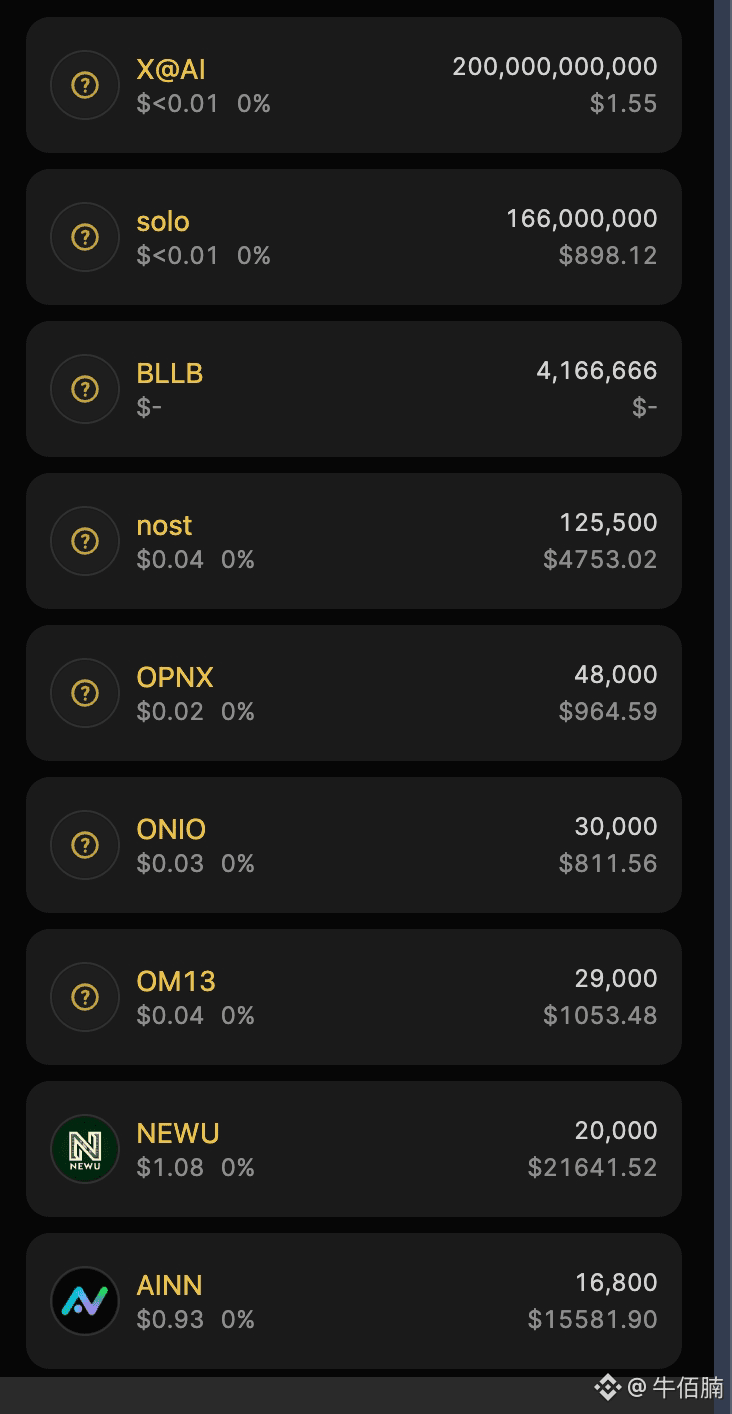Open the NEWU token name link
Image resolution: width=732 pixels, height=1414 pixels.
(x=178, y=1133)
